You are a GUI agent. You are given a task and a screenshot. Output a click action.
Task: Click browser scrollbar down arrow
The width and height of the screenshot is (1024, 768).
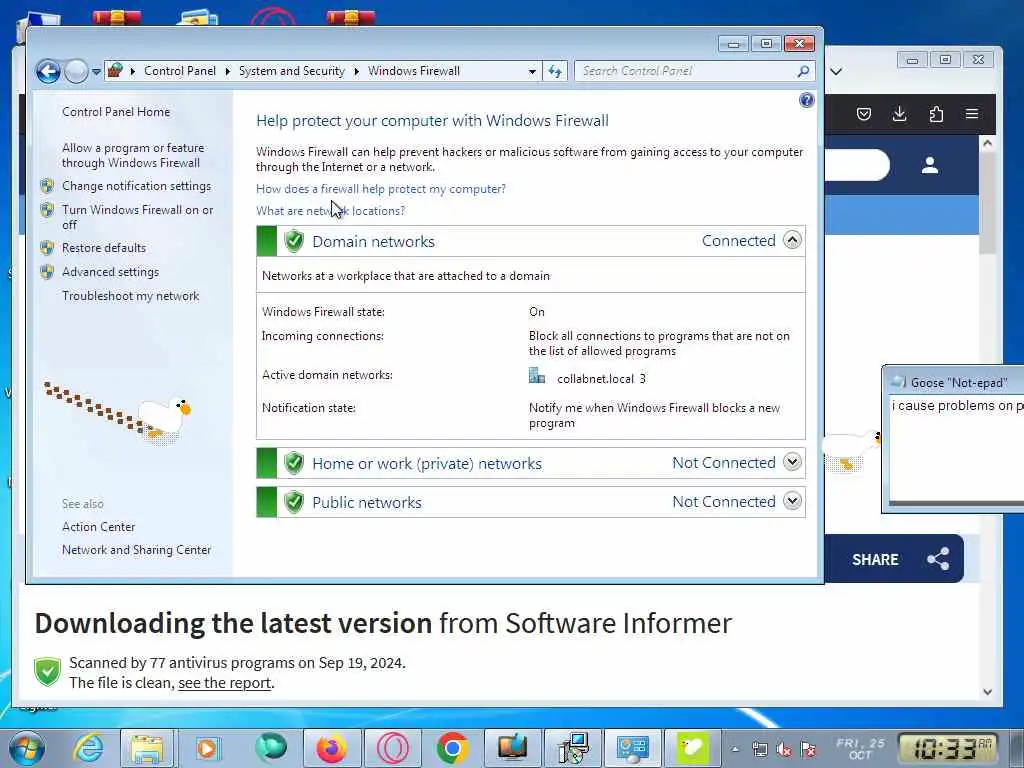pyautogui.click(x=987, y=692)
